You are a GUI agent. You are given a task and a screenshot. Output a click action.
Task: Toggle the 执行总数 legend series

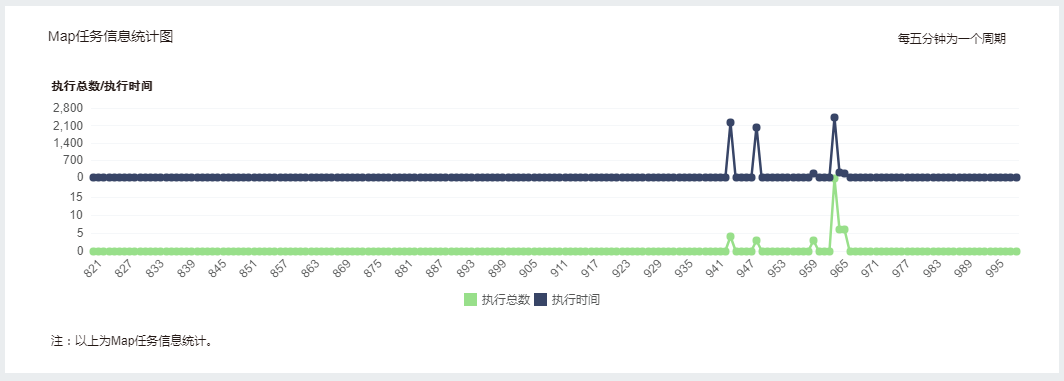tap(497, 300)
